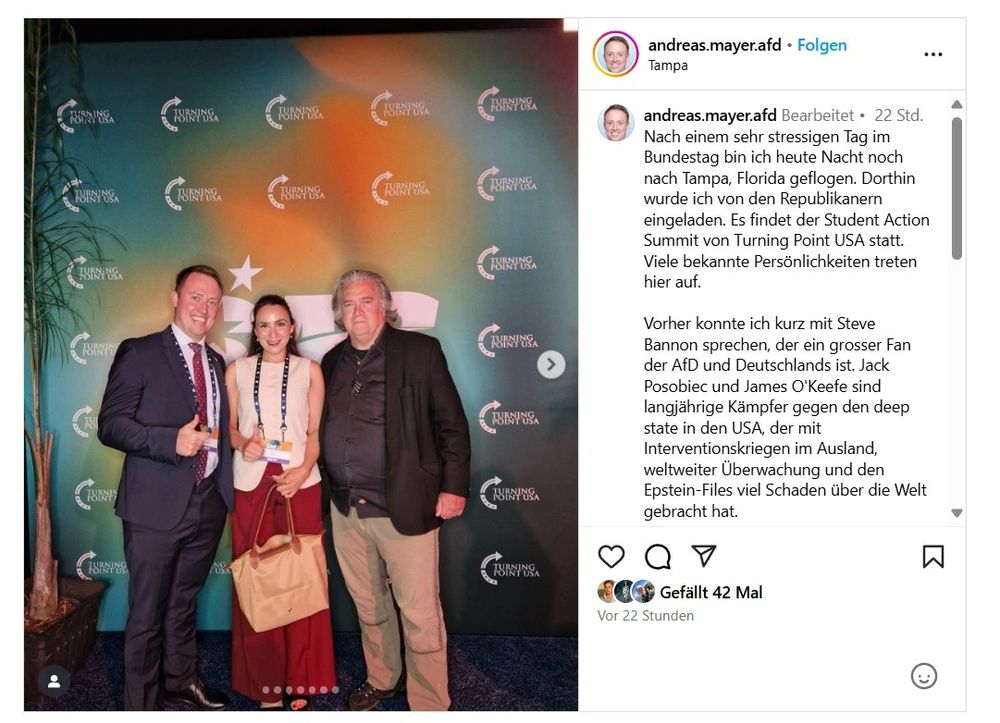Share the post with the paper plane icon
Image resolution: width=1000 pixels, height=723 pixels.
click(x=704, y=556)
